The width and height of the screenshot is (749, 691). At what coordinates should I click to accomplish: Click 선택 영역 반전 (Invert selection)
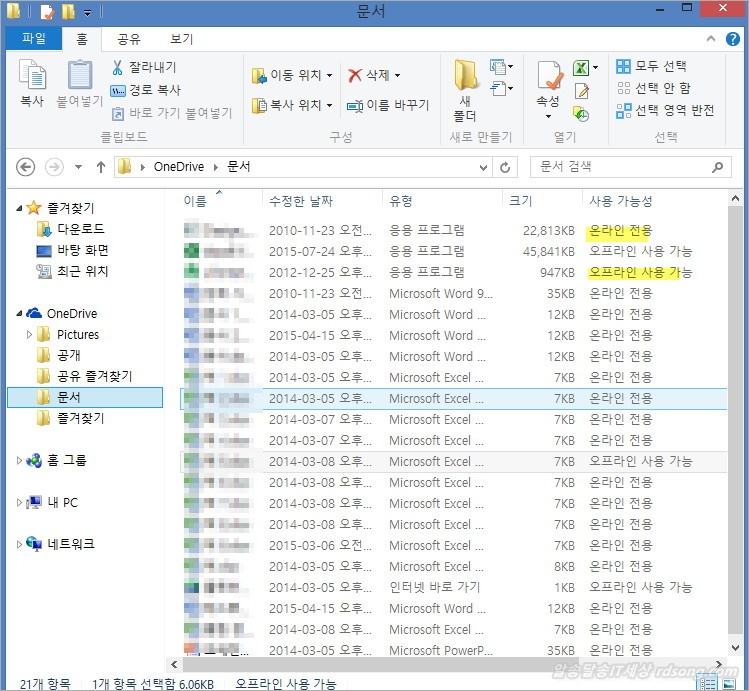click(x=665, y=110)
